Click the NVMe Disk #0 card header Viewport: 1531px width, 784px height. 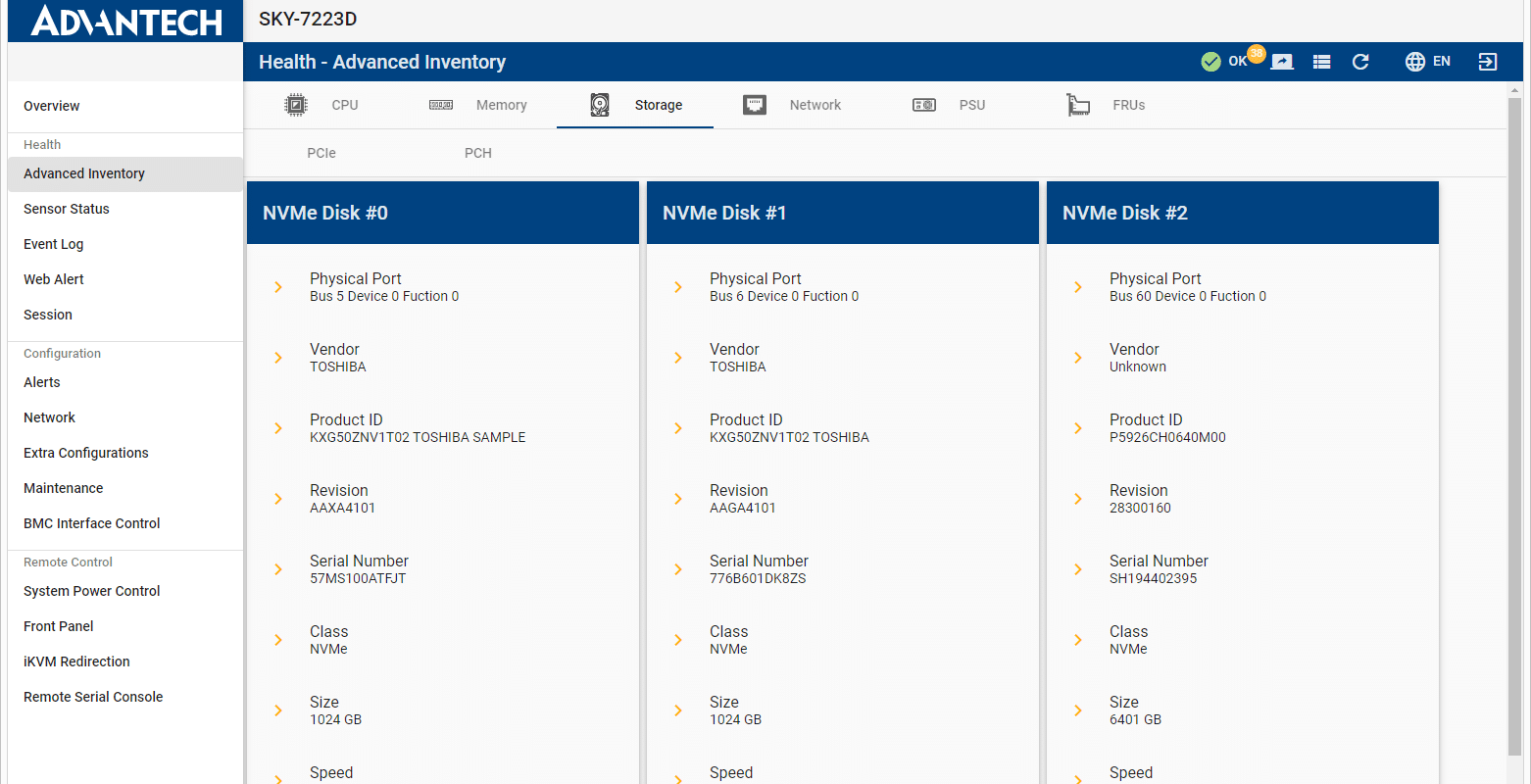(443, 213)
